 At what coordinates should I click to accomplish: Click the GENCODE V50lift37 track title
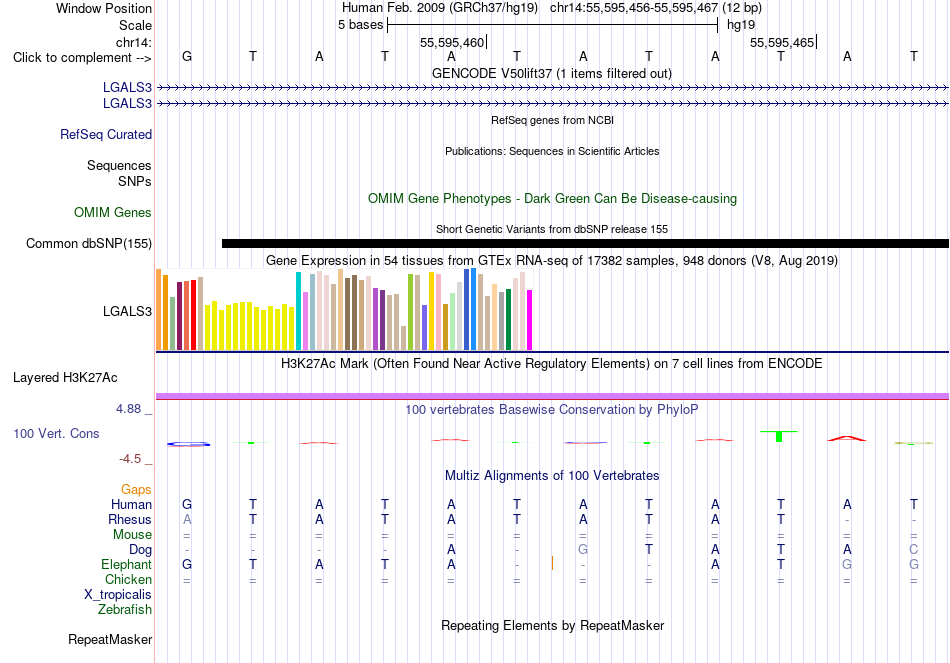pos(551,73)
